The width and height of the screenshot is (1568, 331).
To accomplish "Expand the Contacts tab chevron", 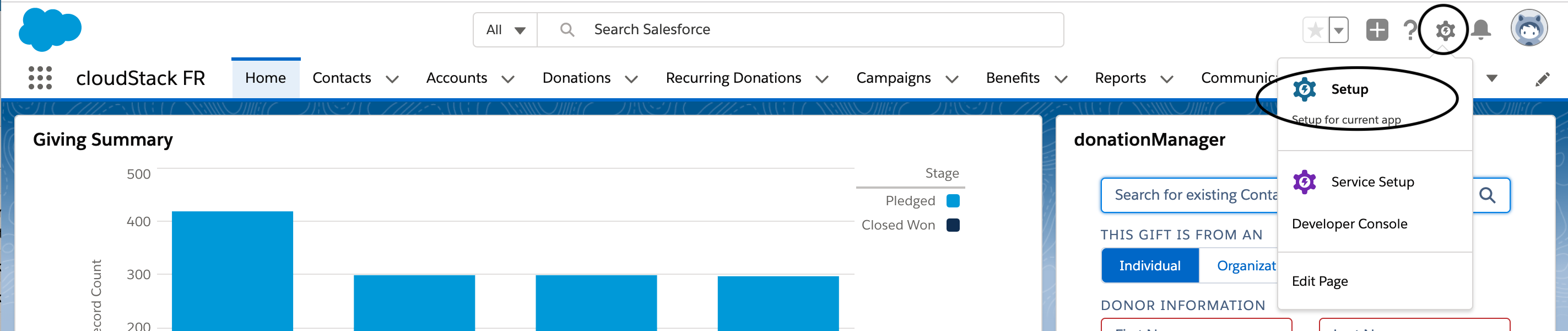I will tap(393, 79).
